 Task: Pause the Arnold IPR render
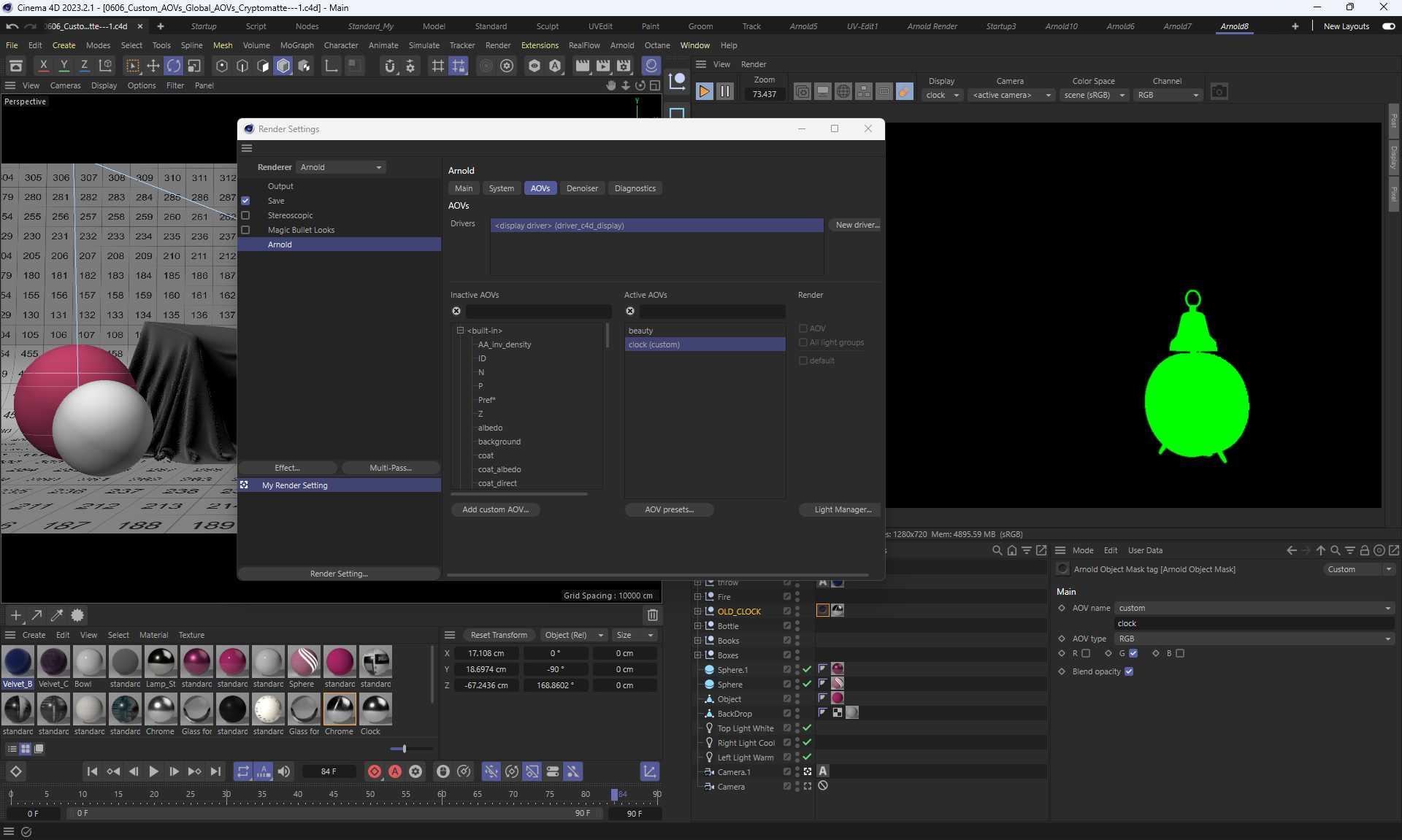point(724,91)
